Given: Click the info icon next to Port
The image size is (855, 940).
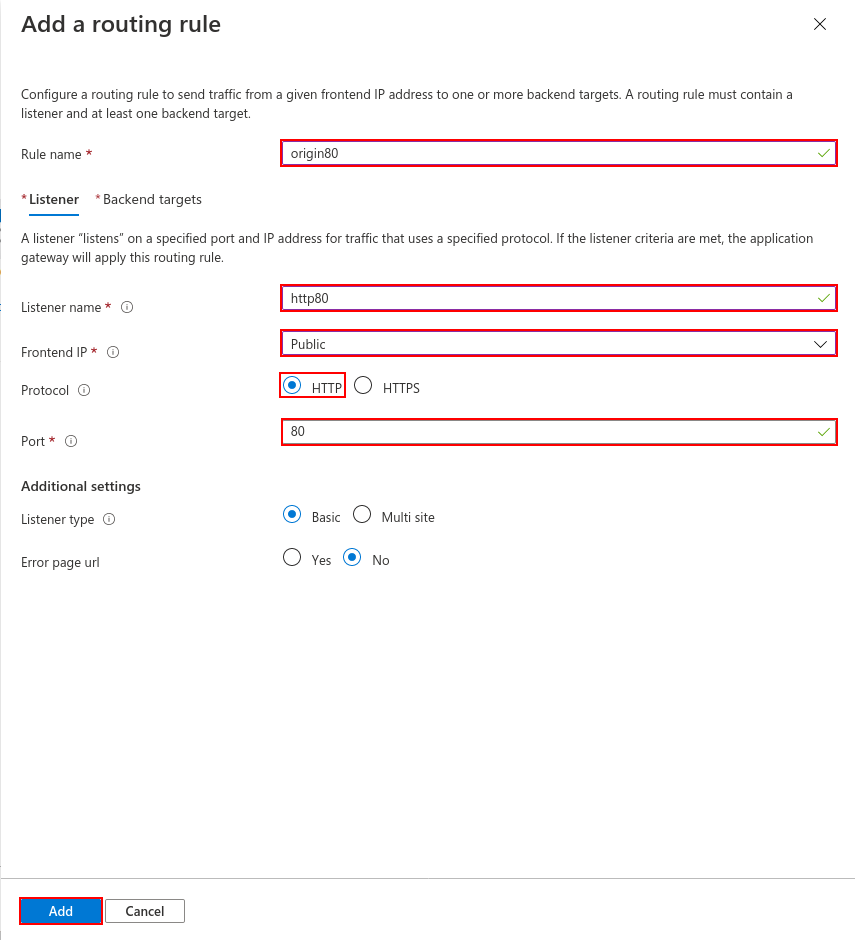Looking at the screenshot, I should (71, 441).
